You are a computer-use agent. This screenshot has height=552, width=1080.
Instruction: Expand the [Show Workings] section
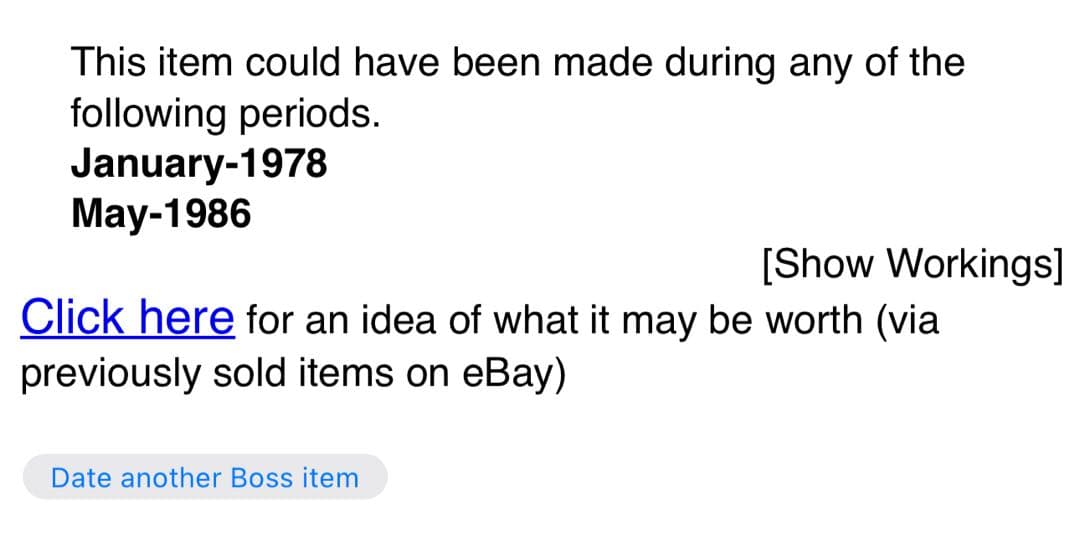click(x=910, y=265)
